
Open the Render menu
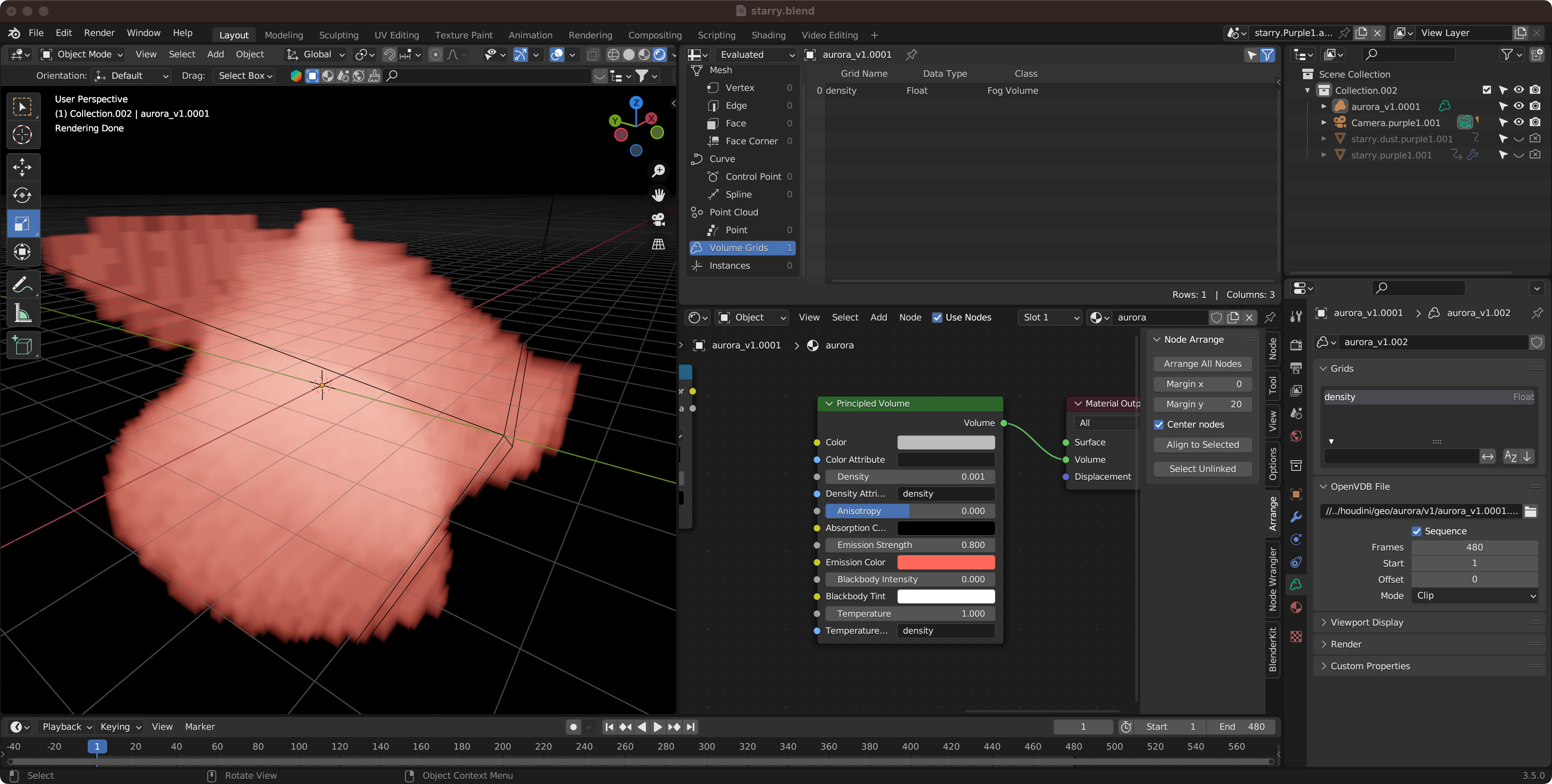pyautogui.click(x=99, y=33)
